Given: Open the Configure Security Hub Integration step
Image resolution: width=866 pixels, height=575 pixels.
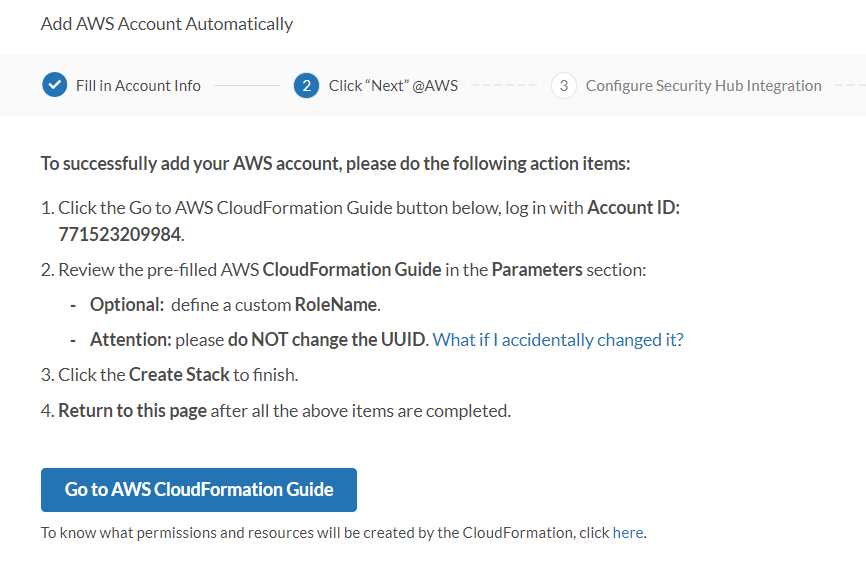Looking at the screenshot, I should [703, 86].
